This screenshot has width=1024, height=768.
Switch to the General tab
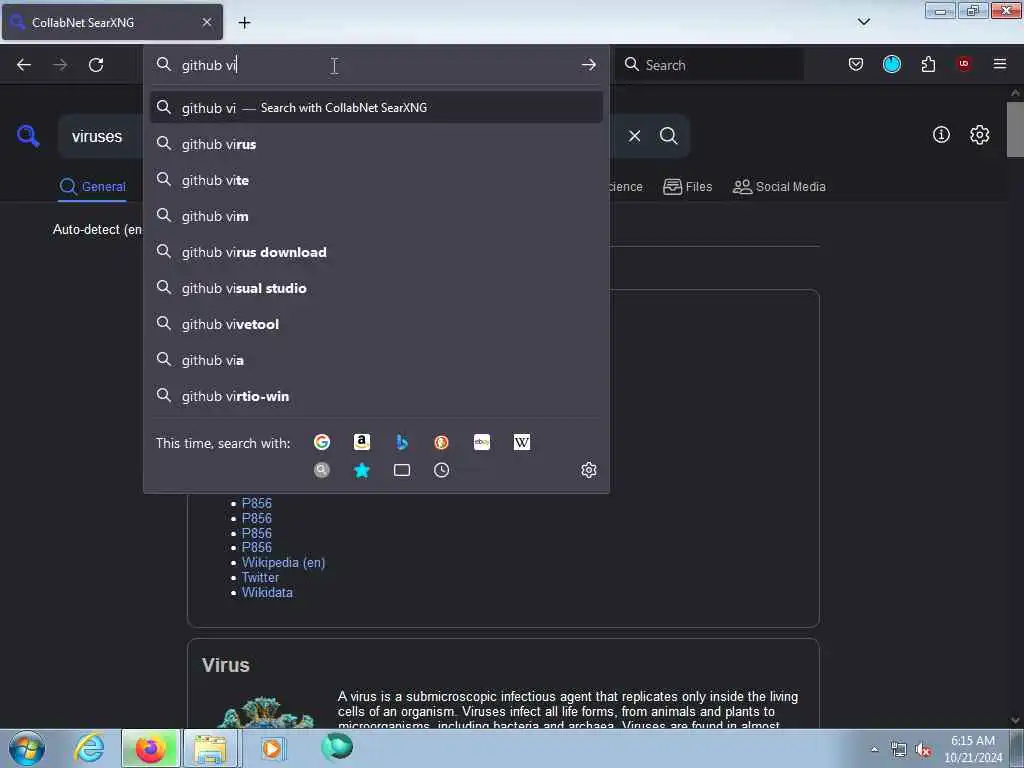(92, 187)
